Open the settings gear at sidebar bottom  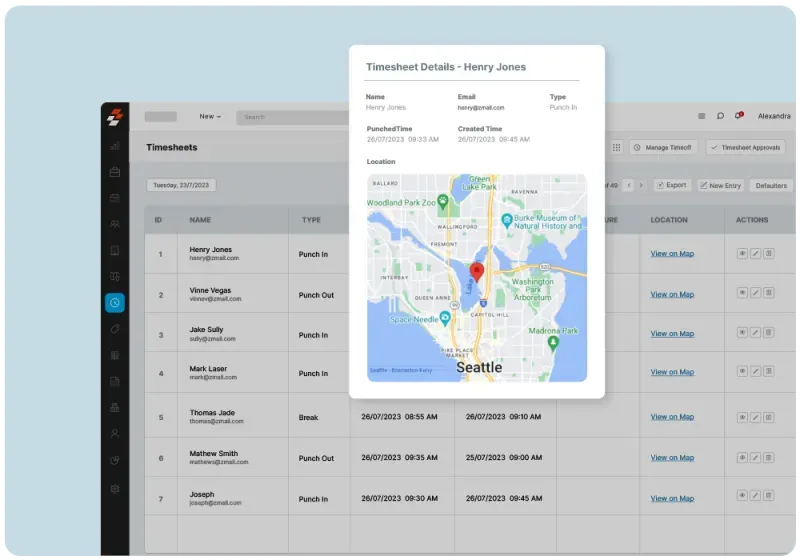click(x=115, y=489)
